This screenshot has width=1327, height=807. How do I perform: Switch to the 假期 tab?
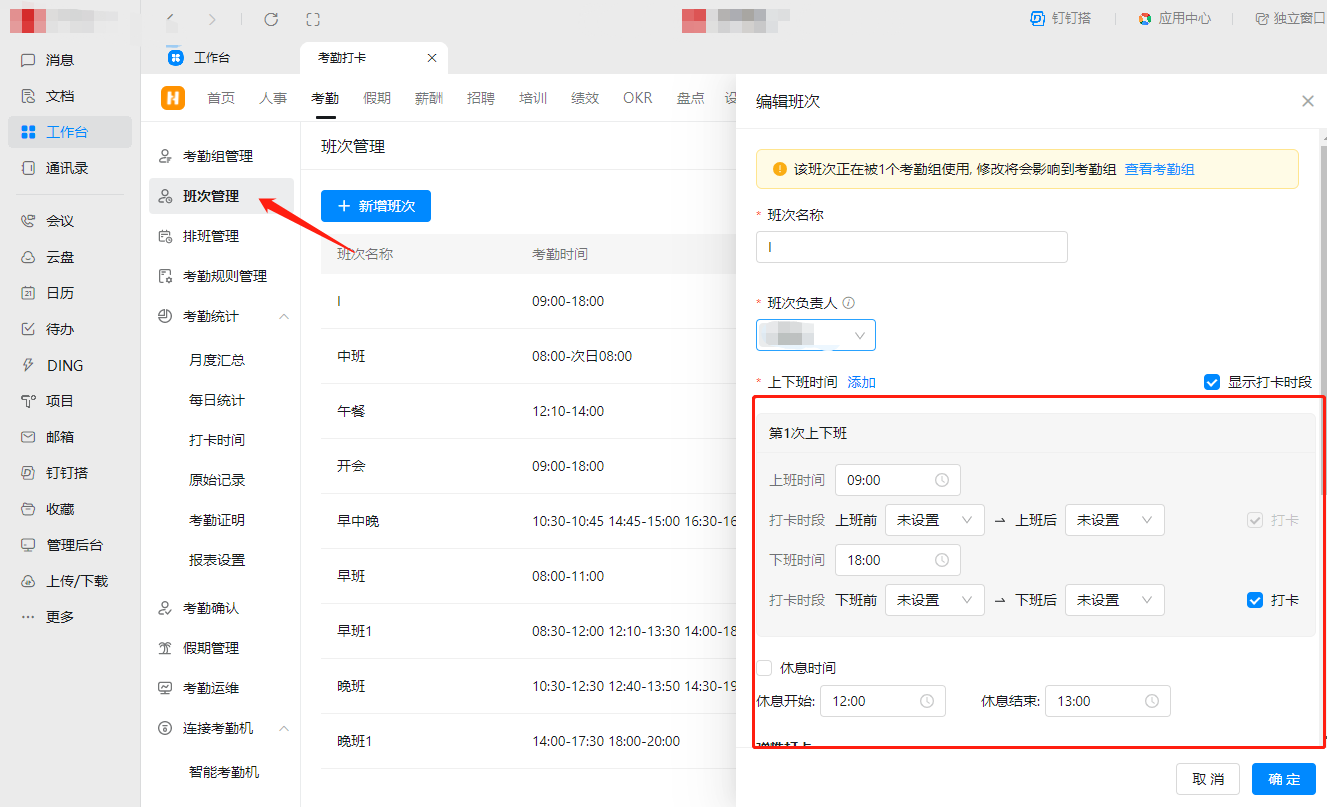(378, 97)
